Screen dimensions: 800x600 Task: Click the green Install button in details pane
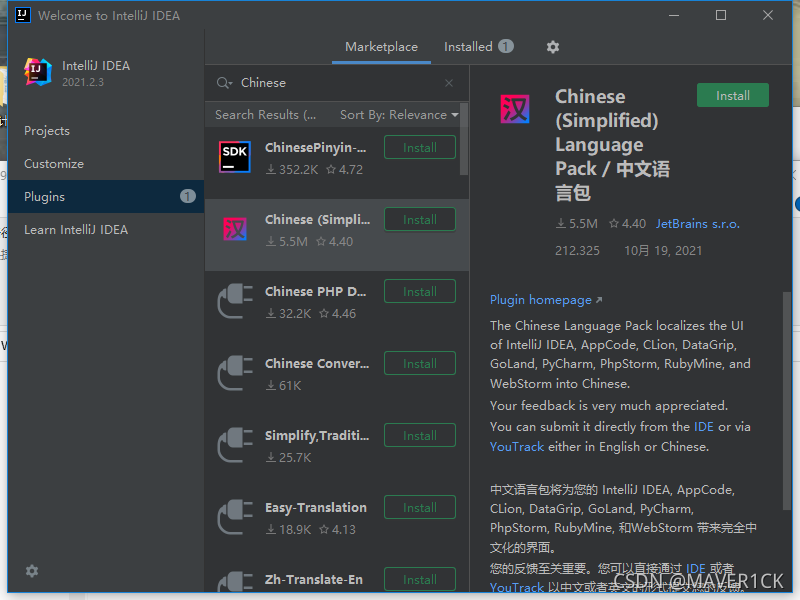pos(733,95)
